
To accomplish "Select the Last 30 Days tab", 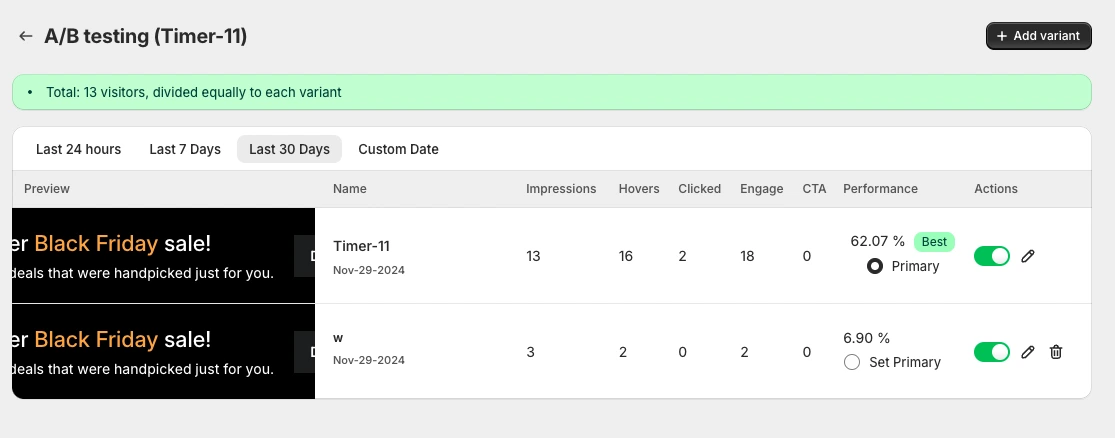I will point(289,149).
